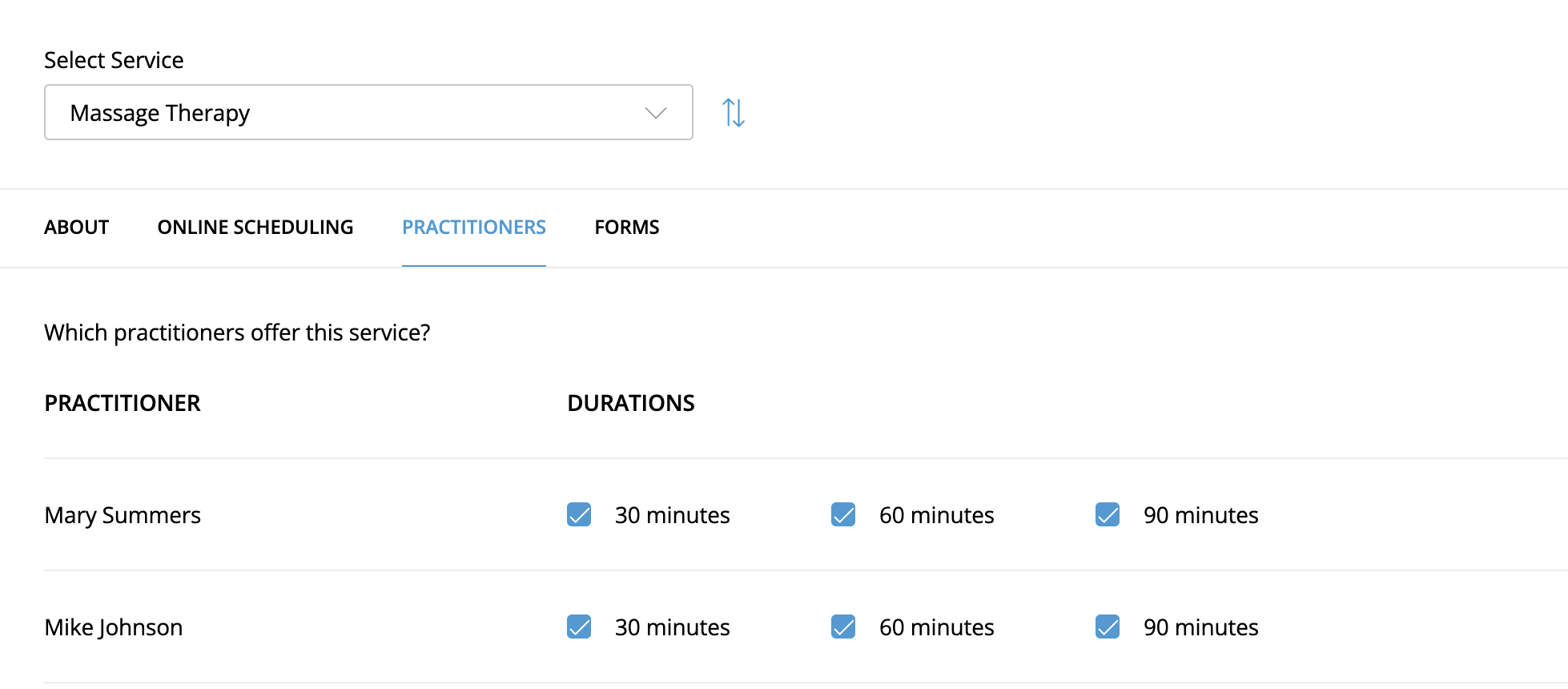Go to the Forms tab
The image size is (1568, 689).
click(627, 228)
